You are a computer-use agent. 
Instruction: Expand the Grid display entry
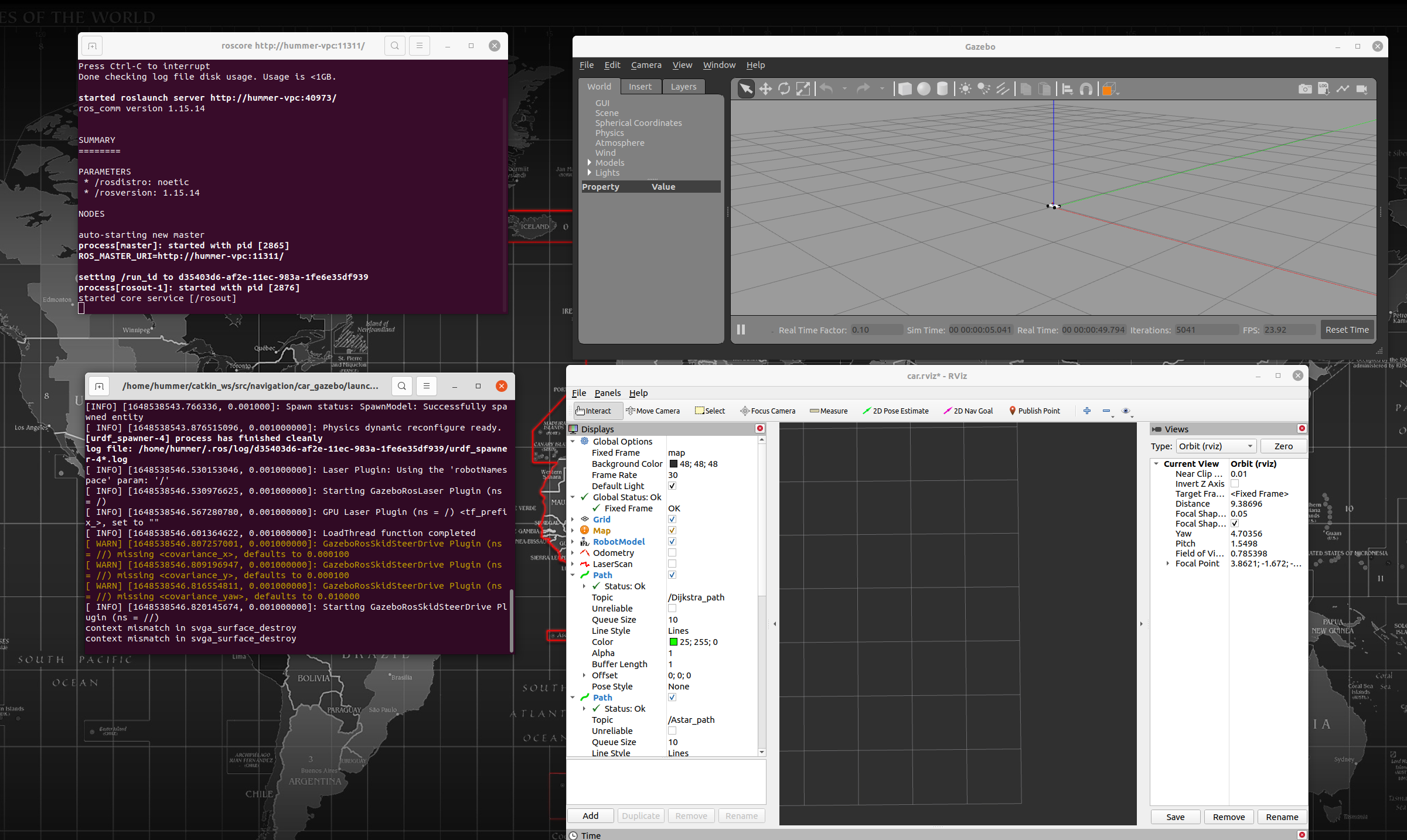573,520
